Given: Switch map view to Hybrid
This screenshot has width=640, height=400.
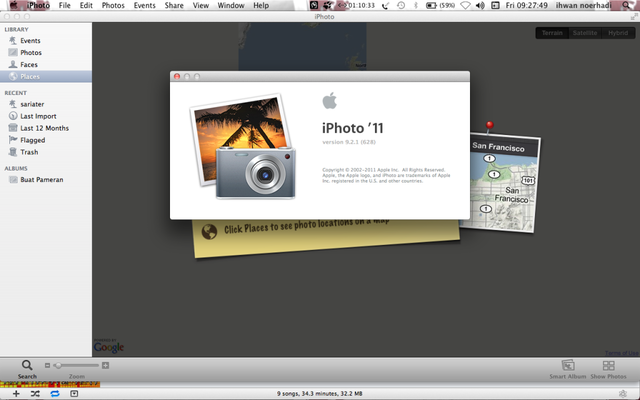Looking at the screenshot, I should click(x=618, y=33).
